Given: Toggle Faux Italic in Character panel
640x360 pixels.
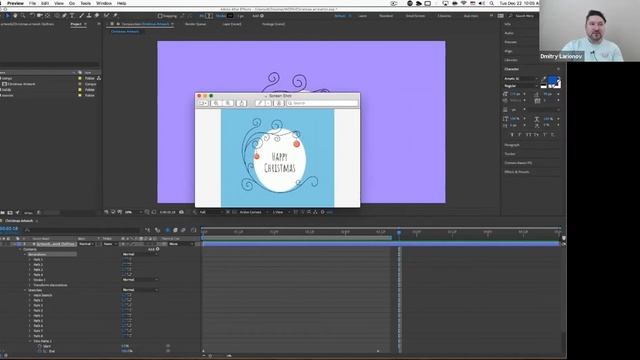Looking at the screenshot, I should [x=520, y=134].
